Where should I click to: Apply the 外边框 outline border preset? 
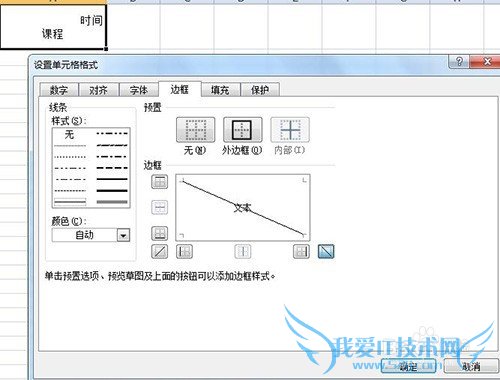click(x=242, y=130)
